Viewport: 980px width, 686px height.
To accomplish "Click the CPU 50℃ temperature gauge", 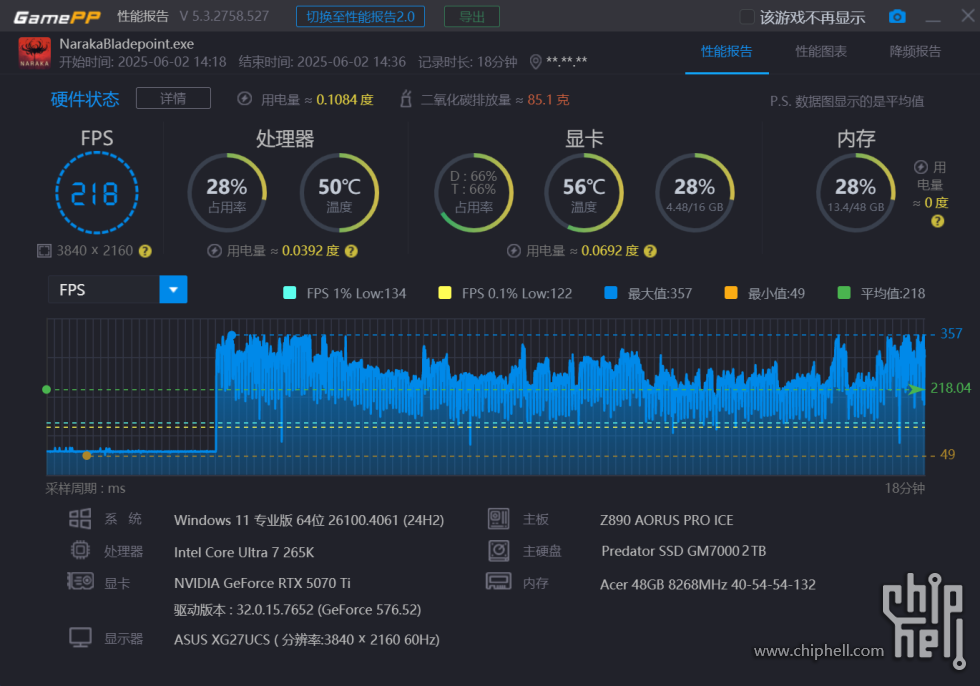I will coord(339,192).
